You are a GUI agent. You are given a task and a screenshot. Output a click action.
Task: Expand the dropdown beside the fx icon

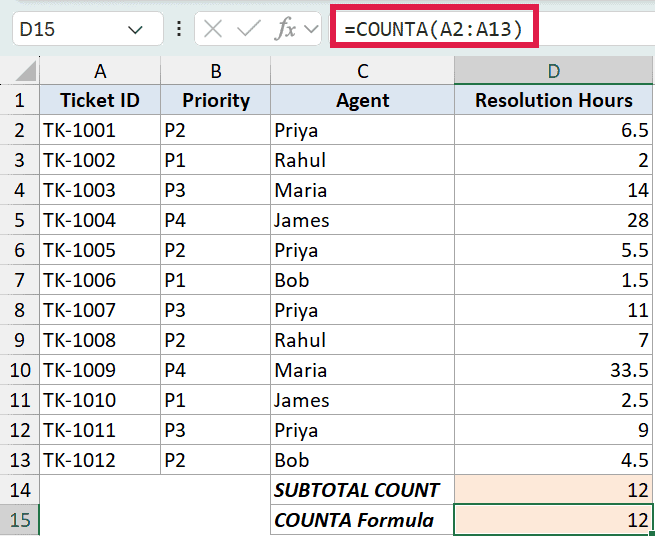tap(311, 29)
